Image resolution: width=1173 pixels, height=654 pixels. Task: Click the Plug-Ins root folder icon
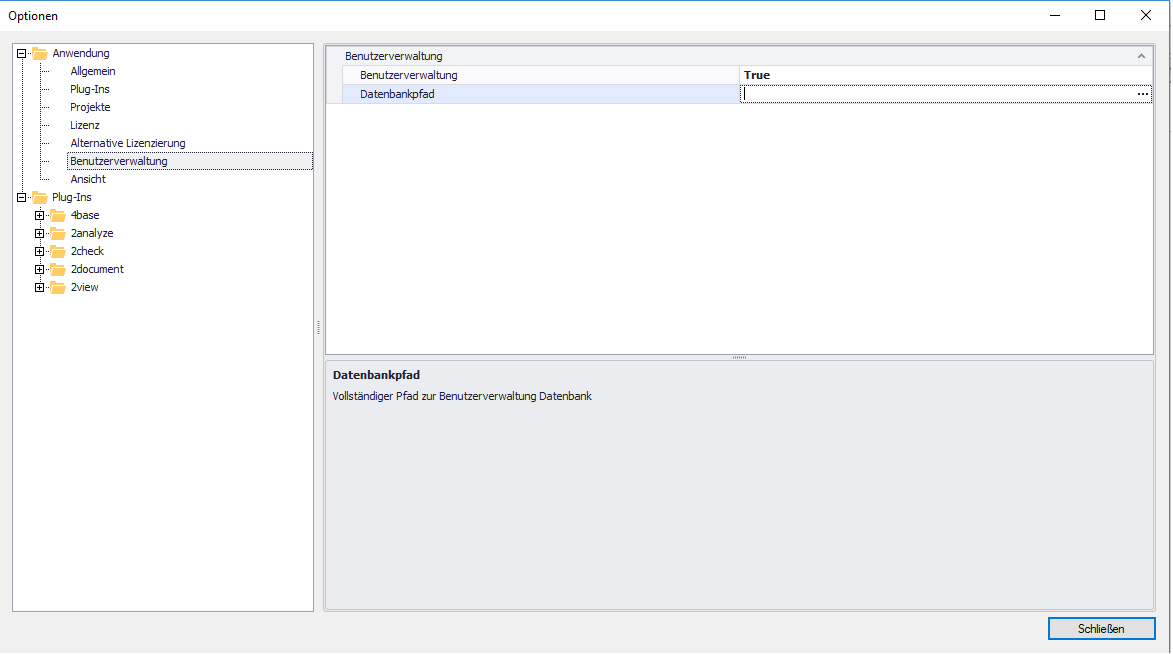tap(40, 198)
